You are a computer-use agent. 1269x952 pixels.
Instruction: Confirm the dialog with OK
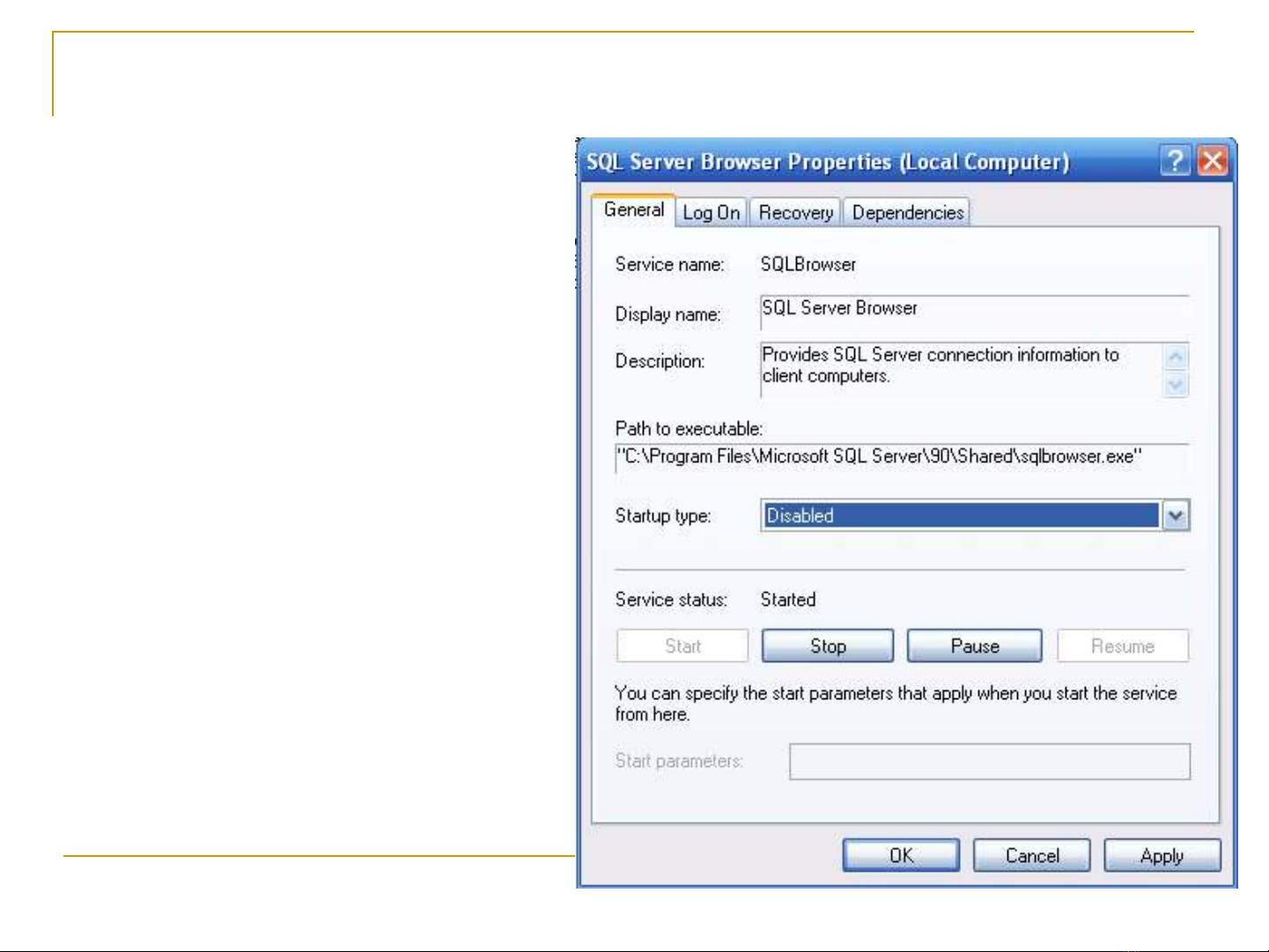coord(901,856)
